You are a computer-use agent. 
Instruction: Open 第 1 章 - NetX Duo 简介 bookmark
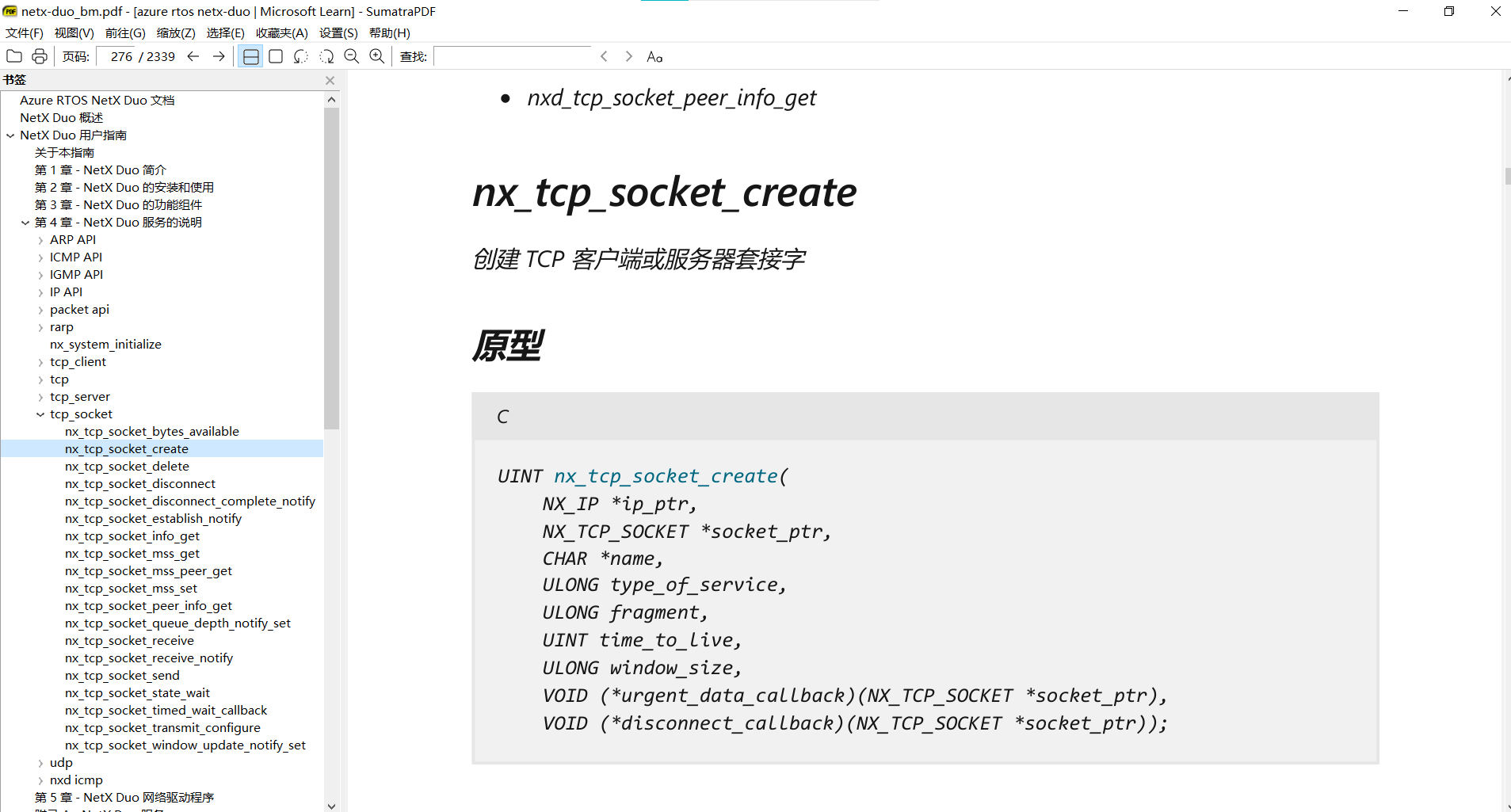pyautogui.click(x=101, y=170)
